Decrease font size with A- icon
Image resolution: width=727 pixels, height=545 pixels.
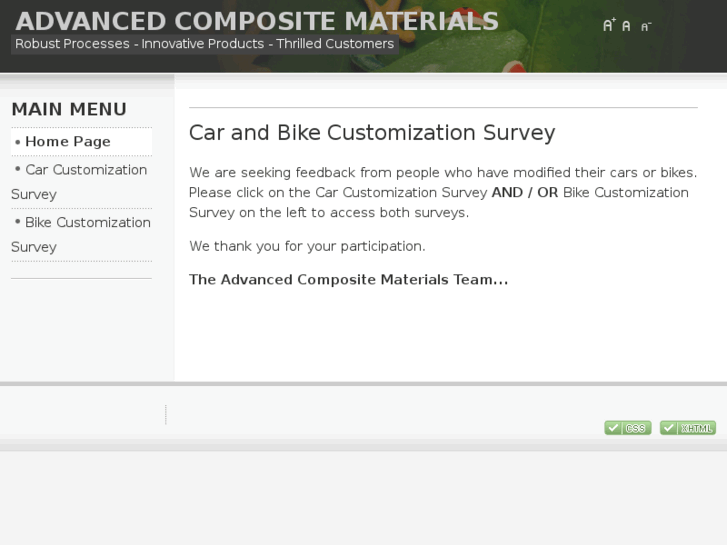click(x=646, y=26)
